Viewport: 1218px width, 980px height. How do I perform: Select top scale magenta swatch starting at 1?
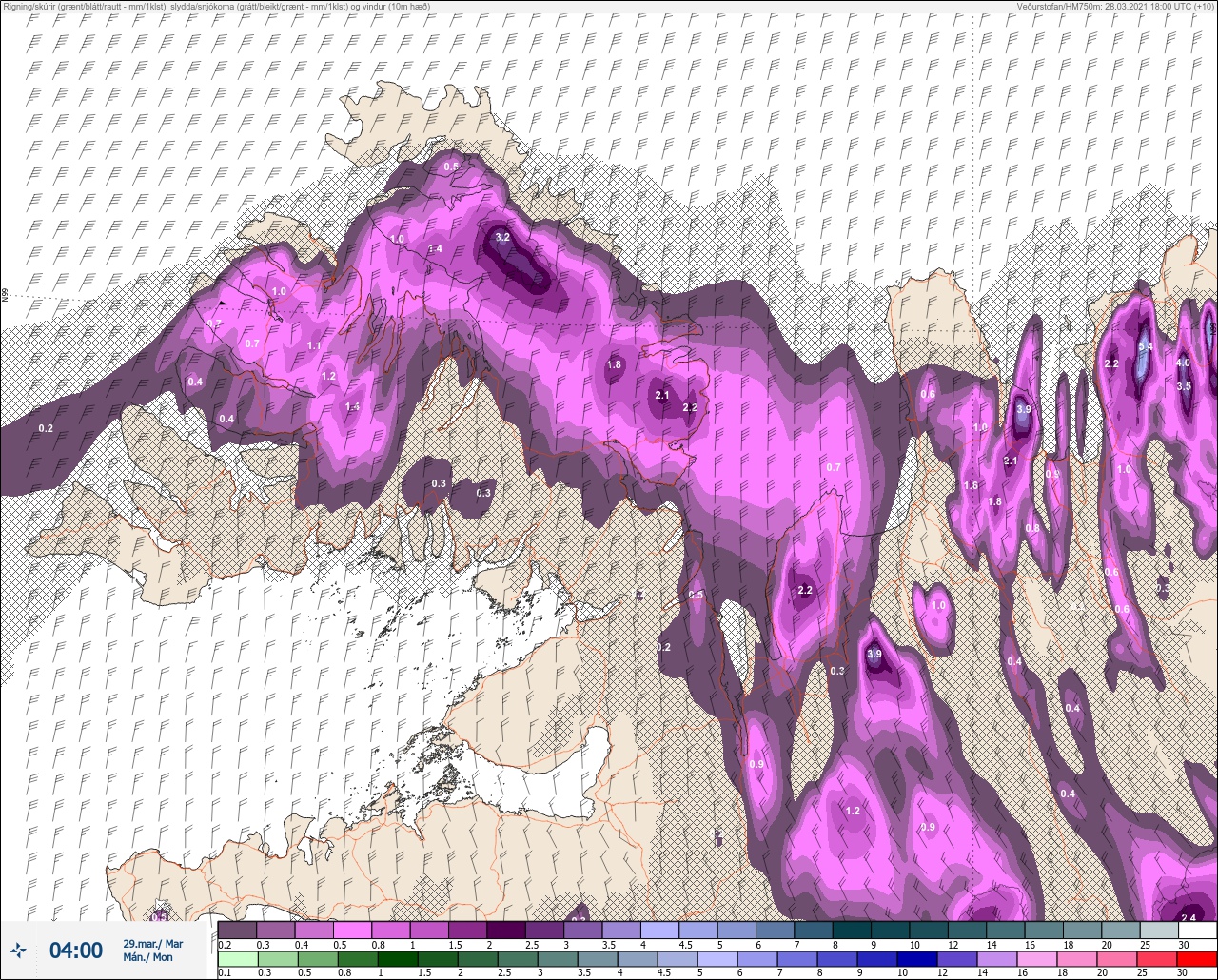point(429,930)
